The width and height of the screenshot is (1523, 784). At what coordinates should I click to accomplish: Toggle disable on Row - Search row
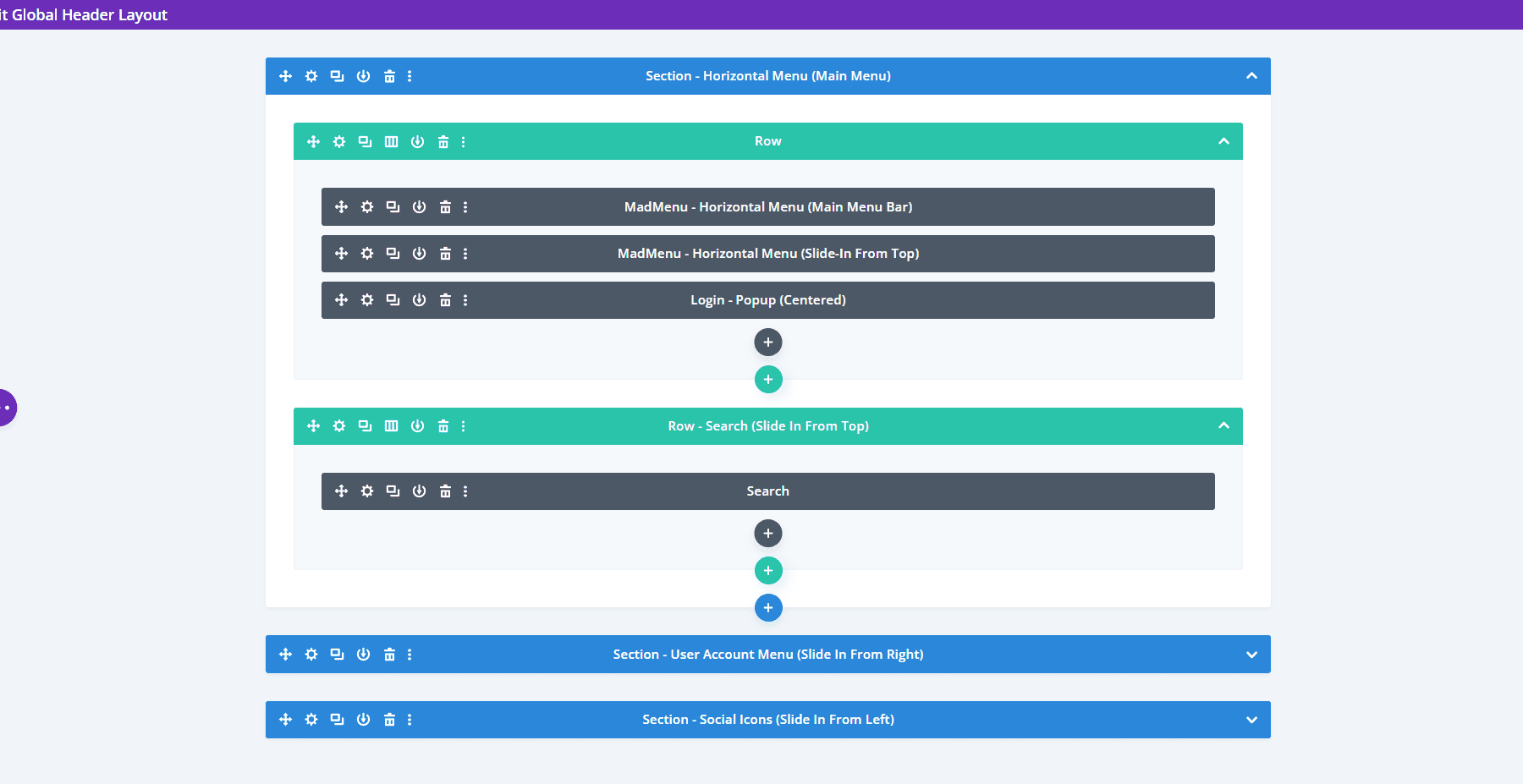tap(417, 426)
